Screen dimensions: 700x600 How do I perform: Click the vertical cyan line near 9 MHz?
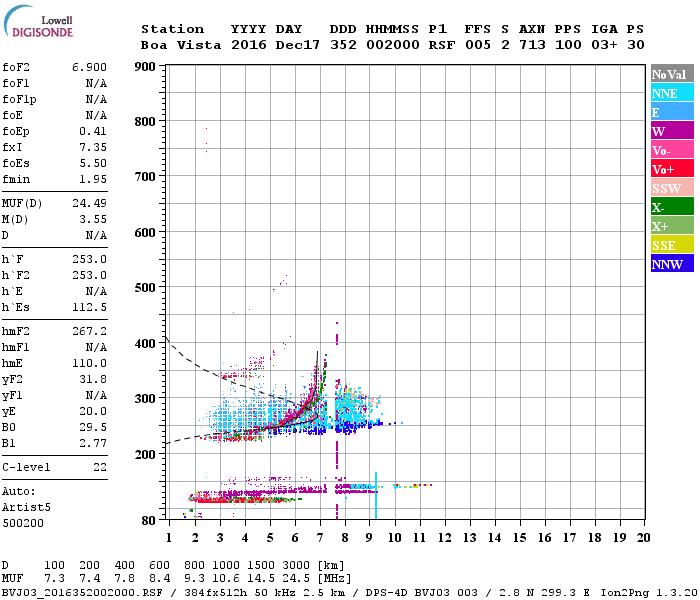(x=376, y=495)
